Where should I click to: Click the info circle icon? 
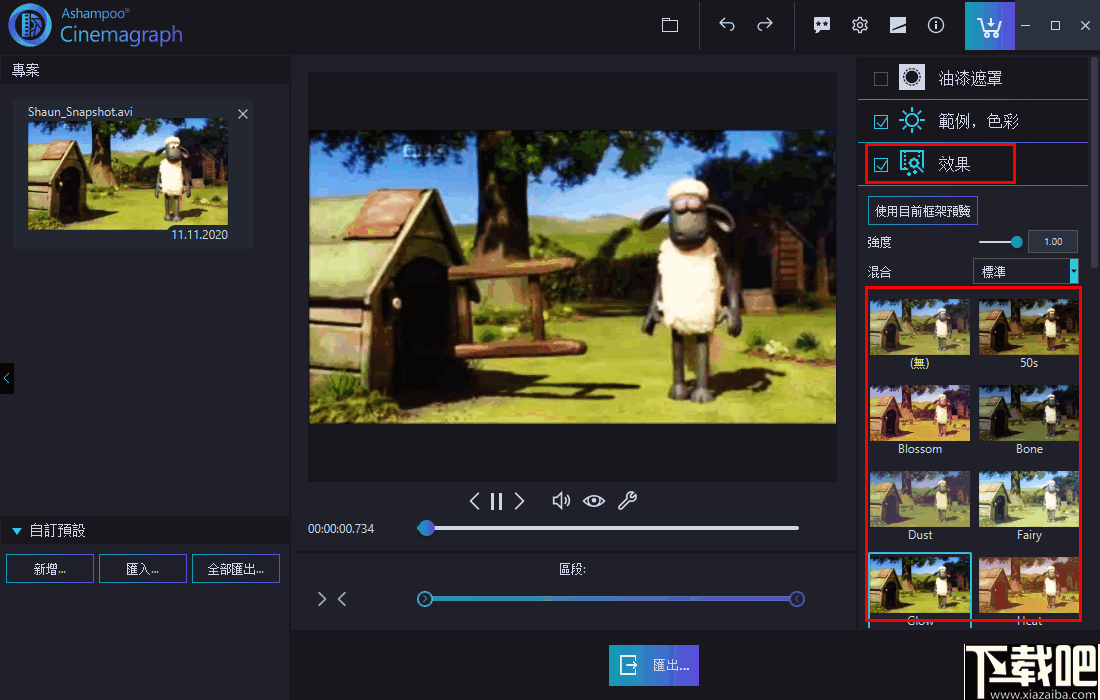936,26
